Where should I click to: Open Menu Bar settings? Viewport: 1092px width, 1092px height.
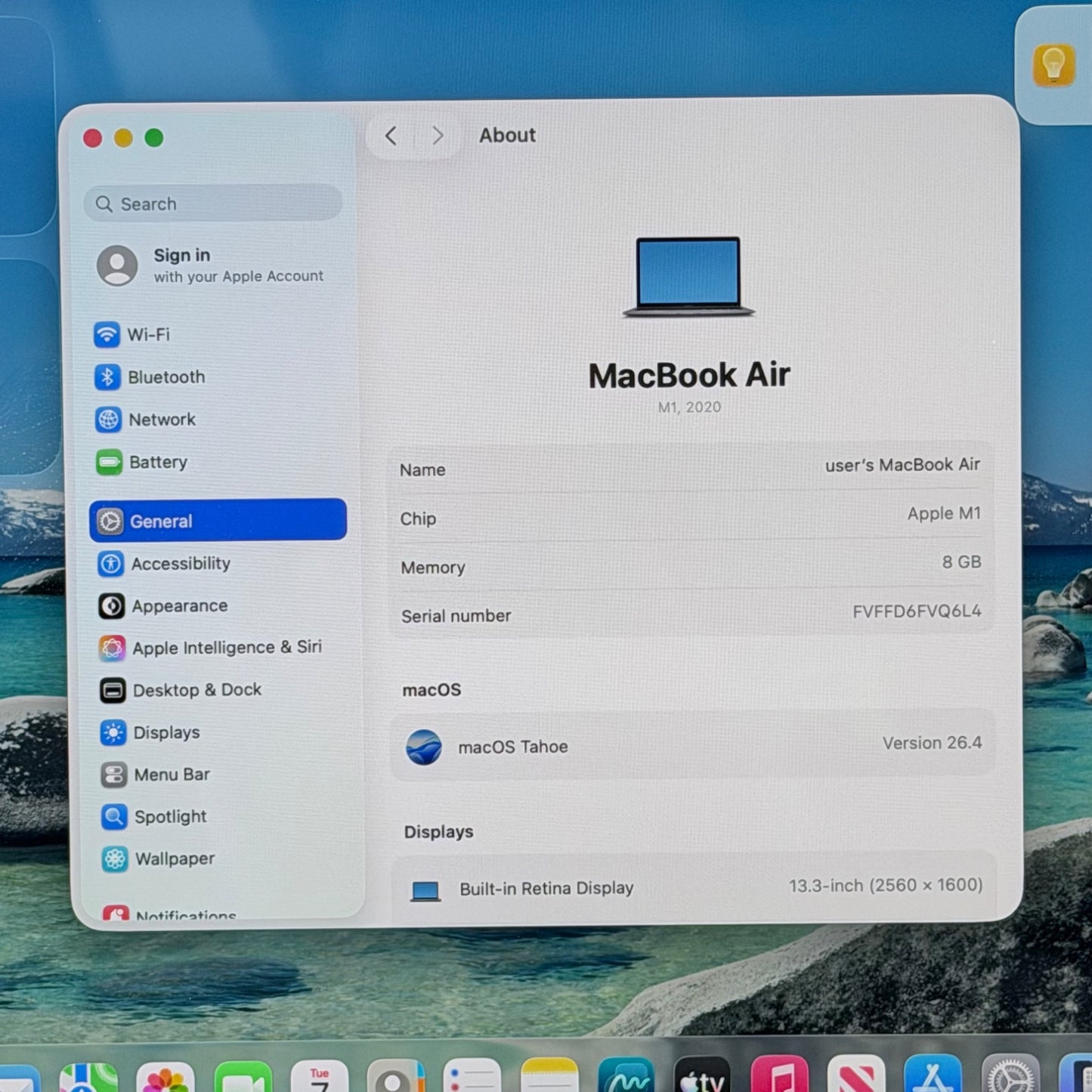[172, 775]
